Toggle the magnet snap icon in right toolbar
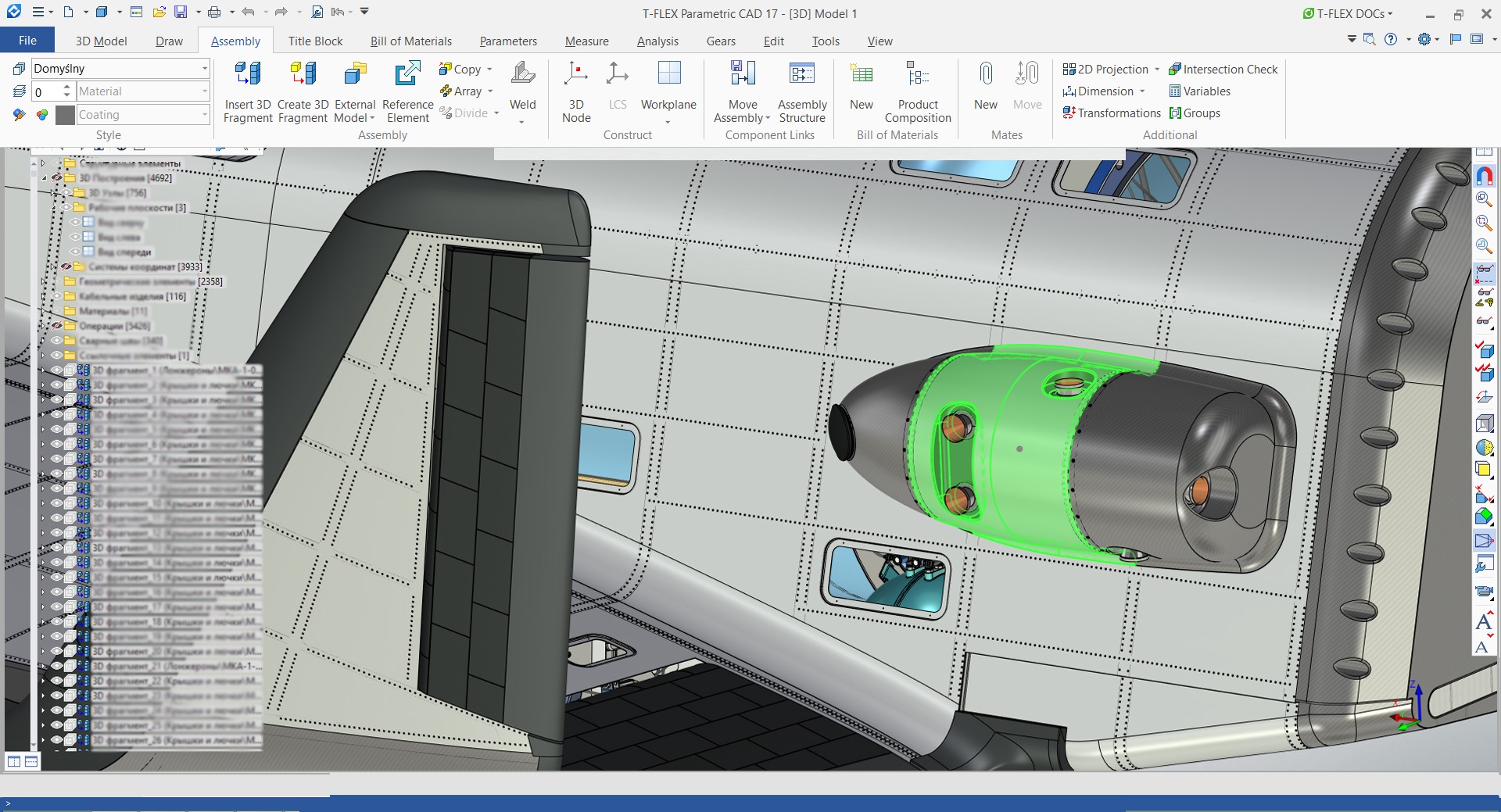The height and width of the screenshot is (812, 1501). click(x=1484, y=176)
